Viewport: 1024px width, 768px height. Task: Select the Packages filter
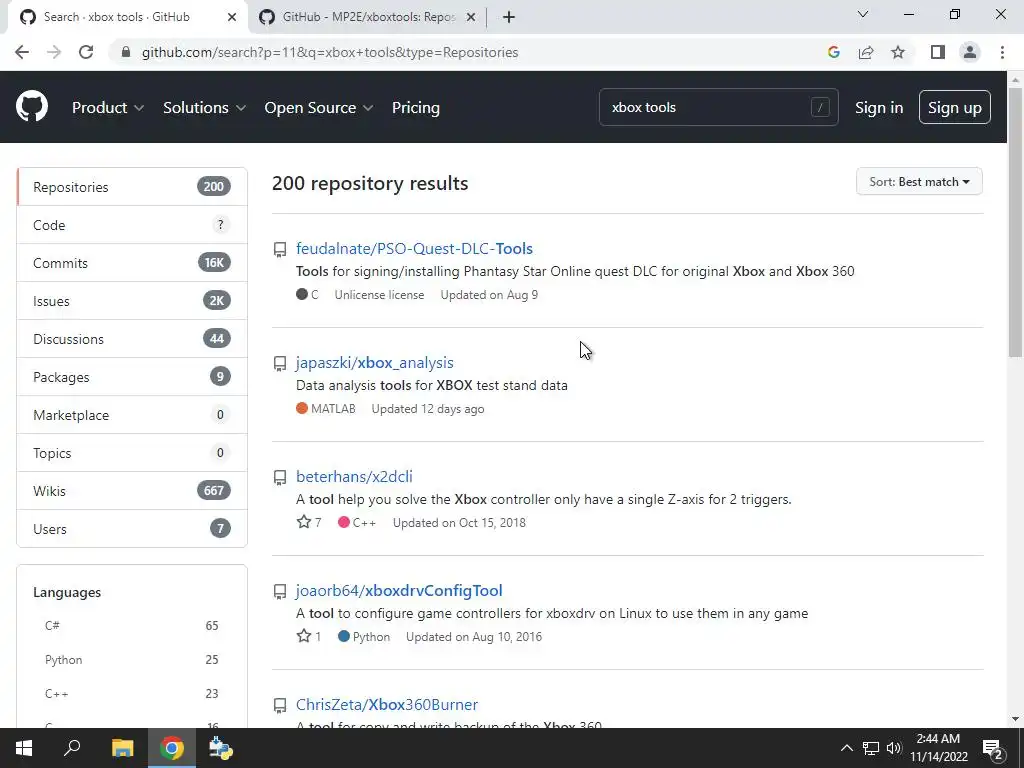(132, 376)
